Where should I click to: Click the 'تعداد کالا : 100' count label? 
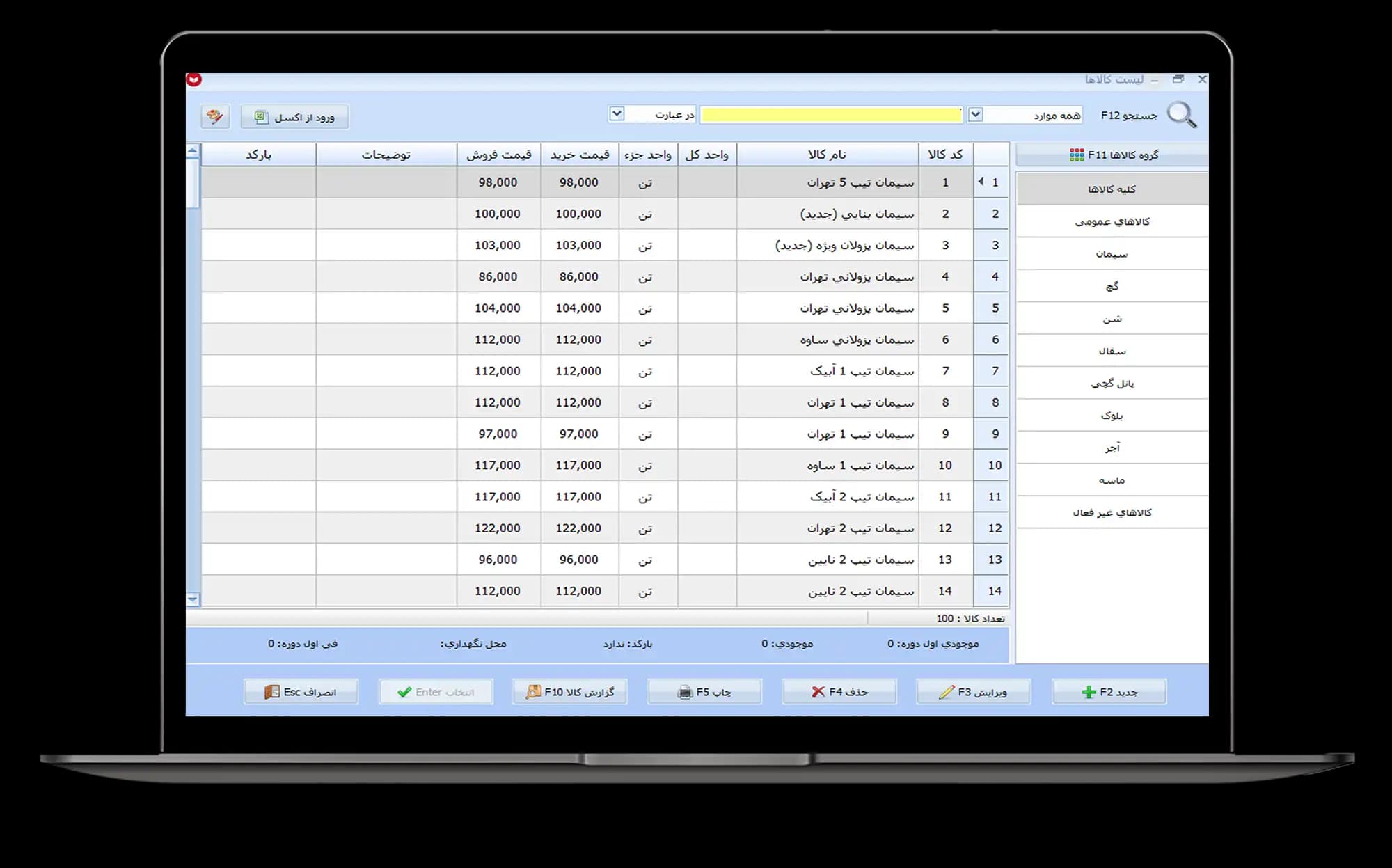tap(970, 618)
